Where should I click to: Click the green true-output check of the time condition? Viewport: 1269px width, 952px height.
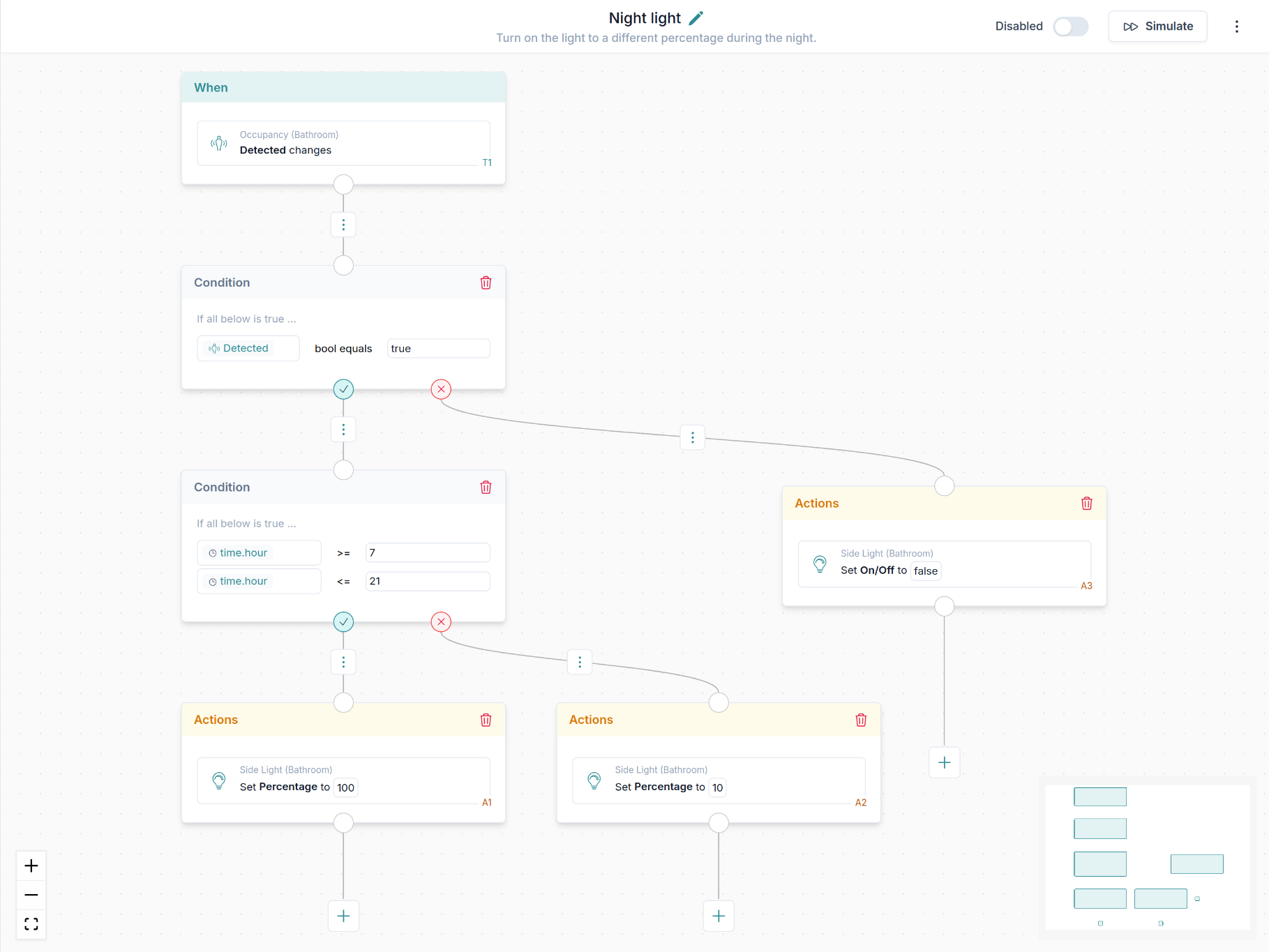(343, 622)
